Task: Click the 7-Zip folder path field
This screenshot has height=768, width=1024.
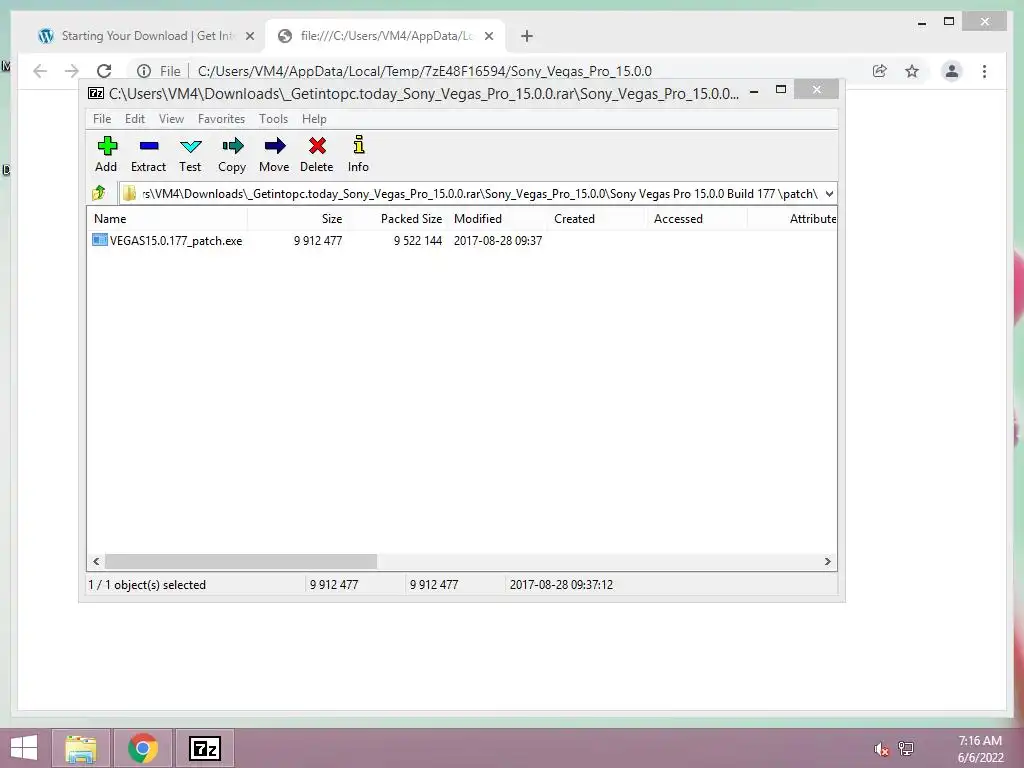Action: (478, 193)
